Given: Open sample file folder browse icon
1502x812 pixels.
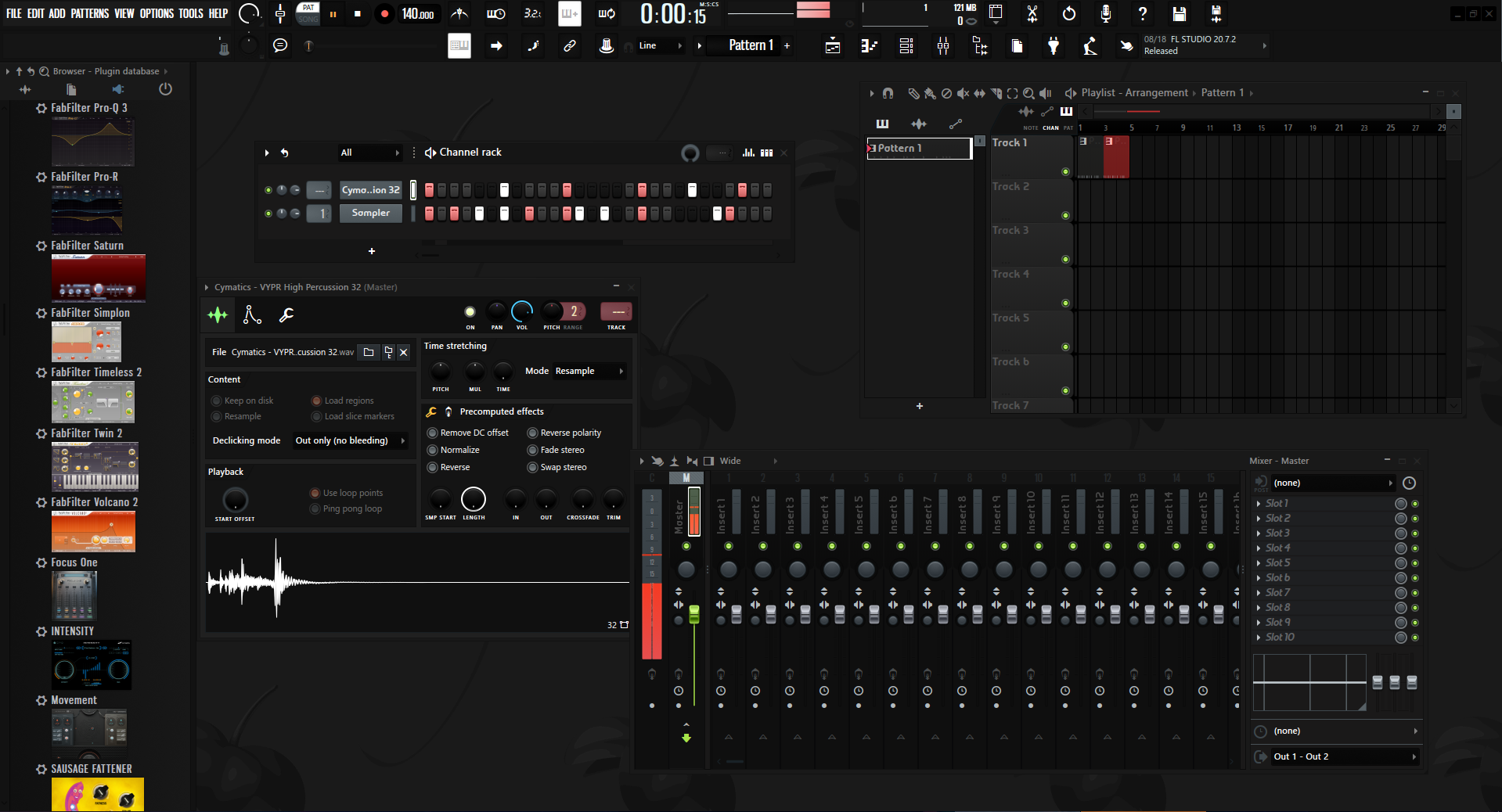Looking at the screenshot, I should point(369,352).
